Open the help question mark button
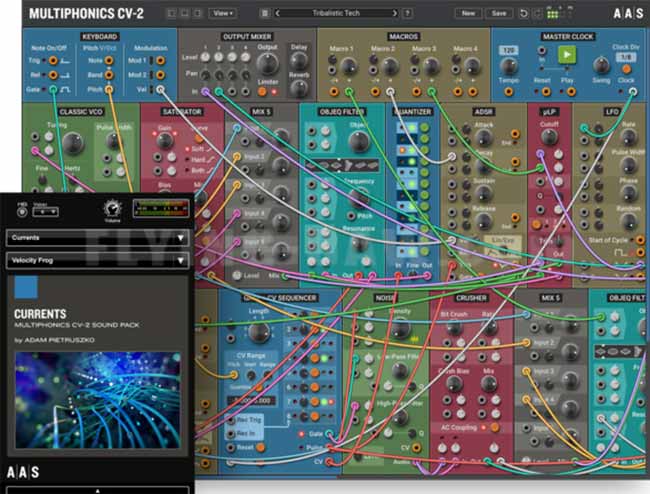This screenshot has width=650, height=494. tap(408, 13)
